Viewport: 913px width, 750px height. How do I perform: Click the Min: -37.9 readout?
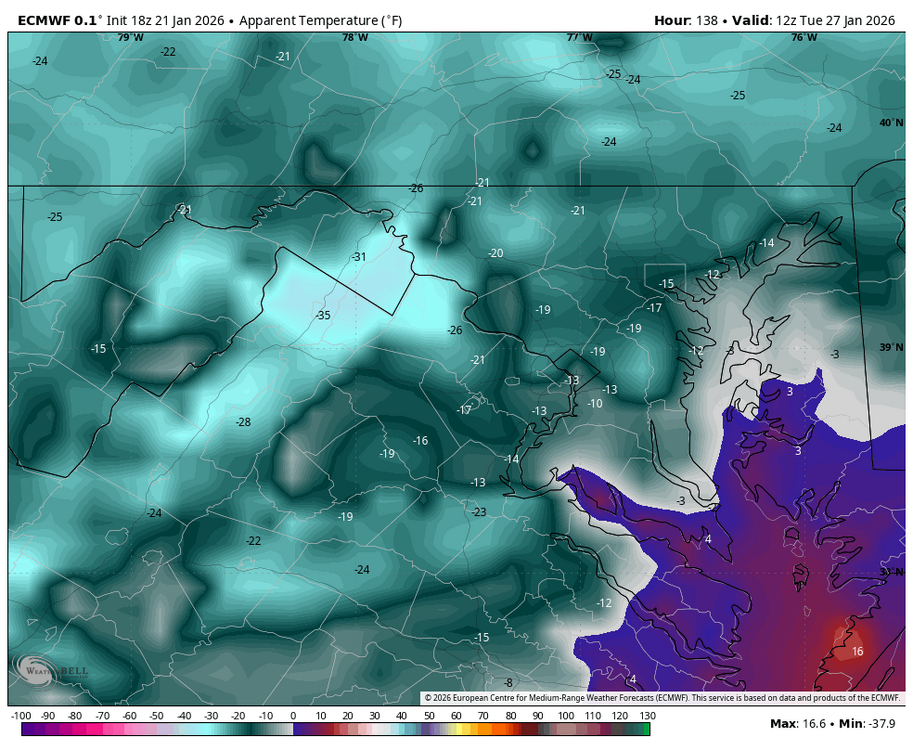(x=868, y=723)
